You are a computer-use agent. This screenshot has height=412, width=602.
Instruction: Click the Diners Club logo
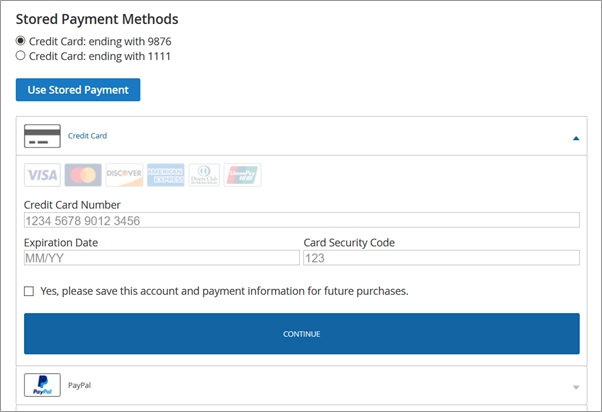click(204, 176)
